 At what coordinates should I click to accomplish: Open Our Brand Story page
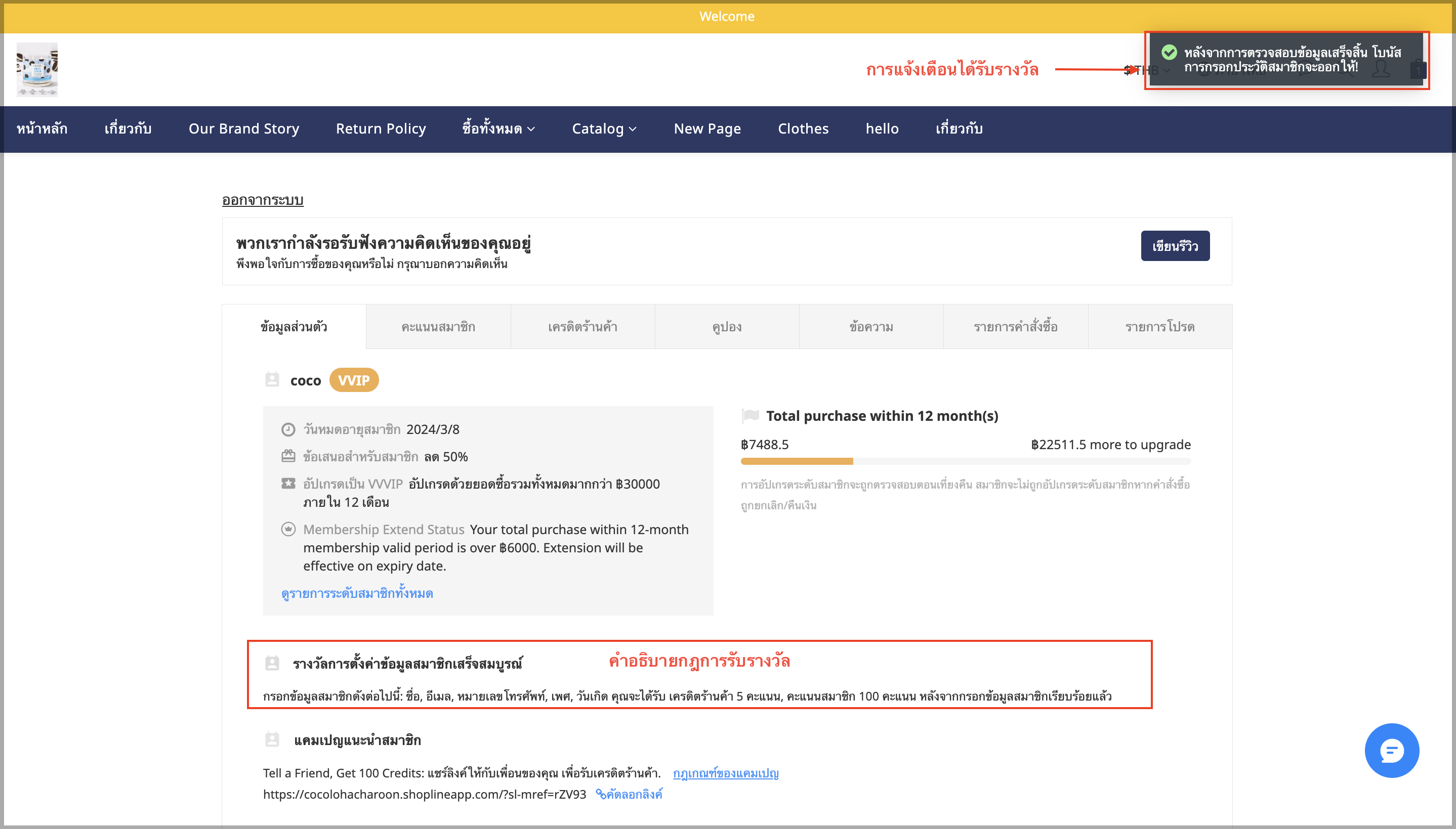244,128
